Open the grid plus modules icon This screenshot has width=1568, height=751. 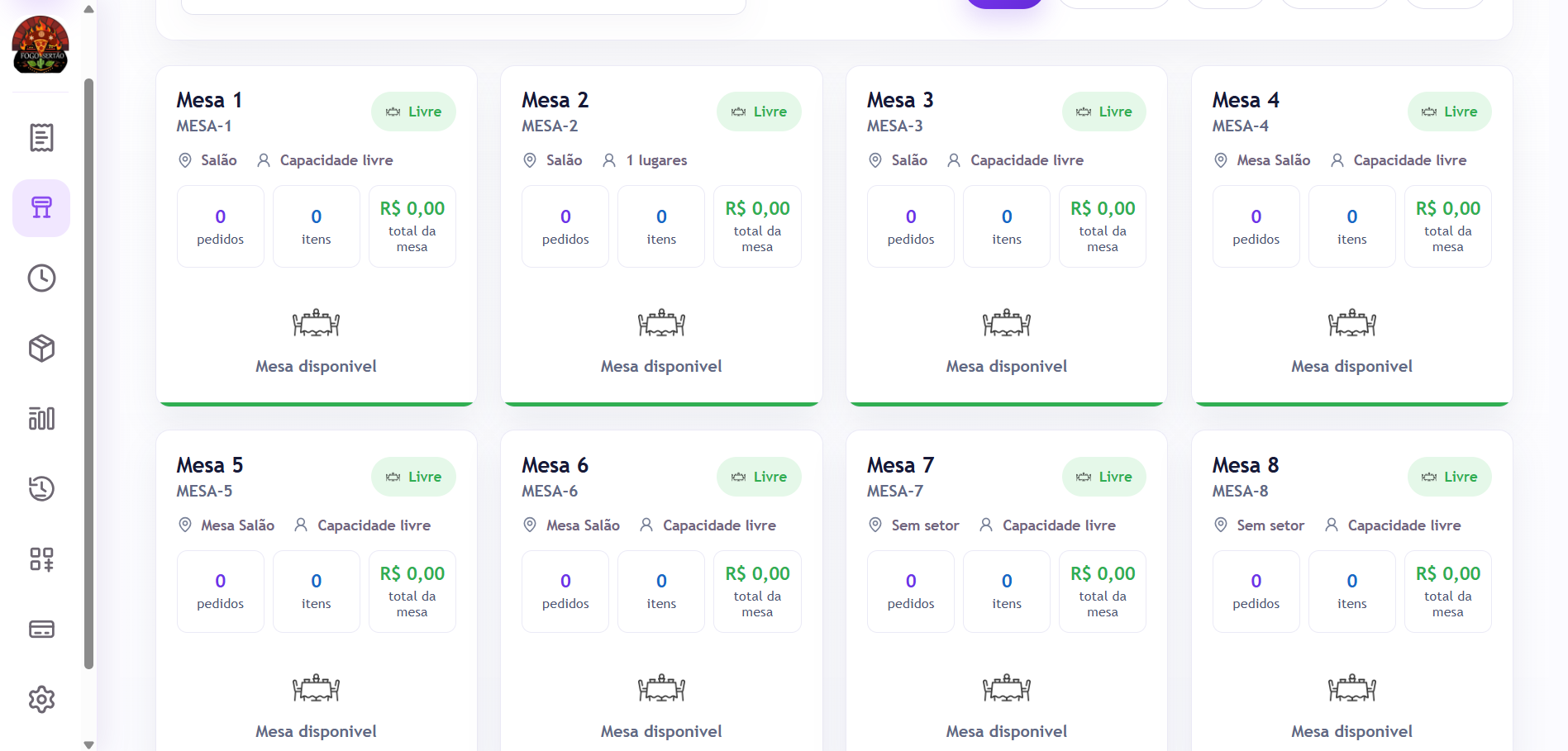pyautogui.click(x=41, y=559)
